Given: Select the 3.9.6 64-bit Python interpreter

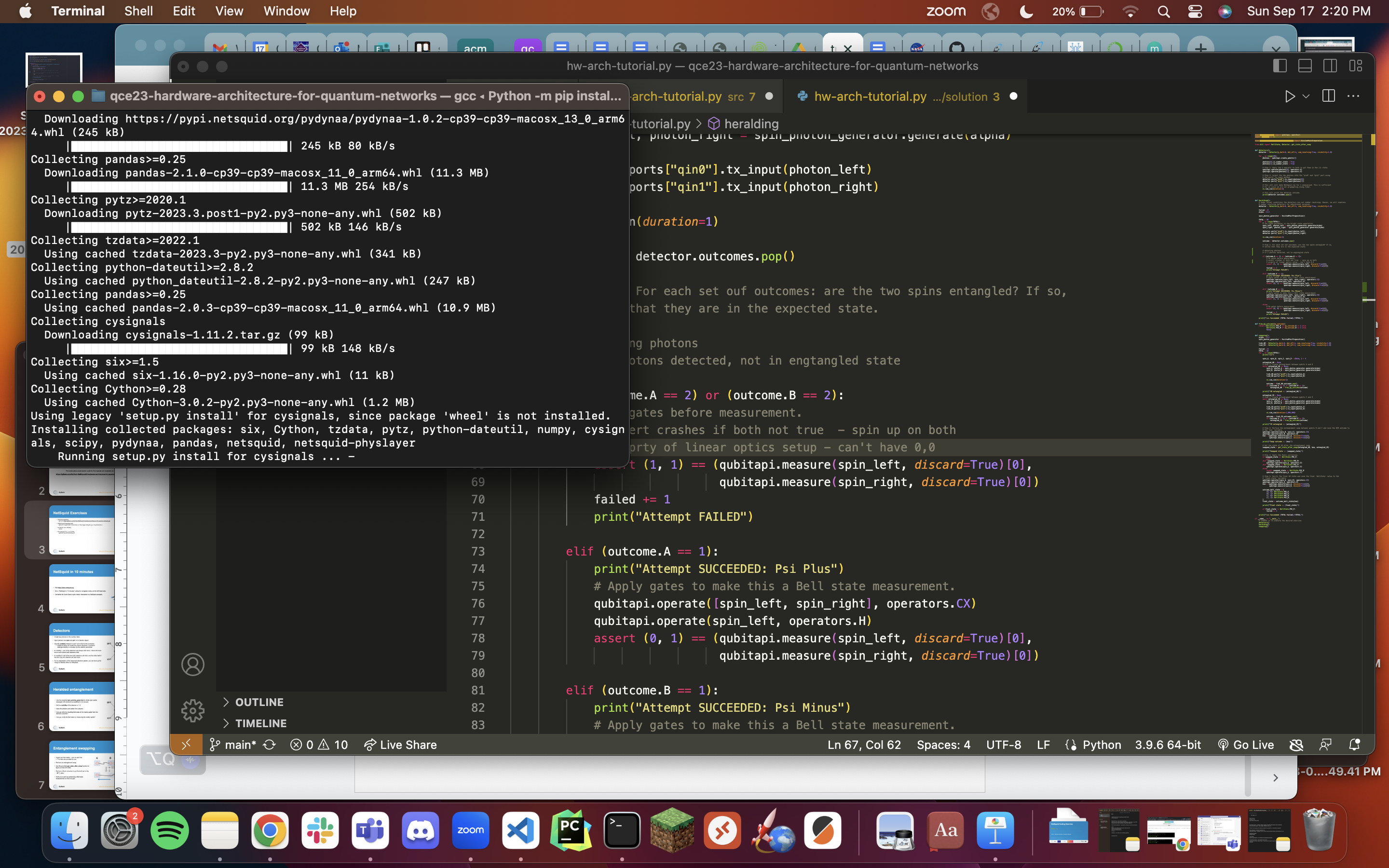Looking at the screenshot, I should (x=1168, y=745).
